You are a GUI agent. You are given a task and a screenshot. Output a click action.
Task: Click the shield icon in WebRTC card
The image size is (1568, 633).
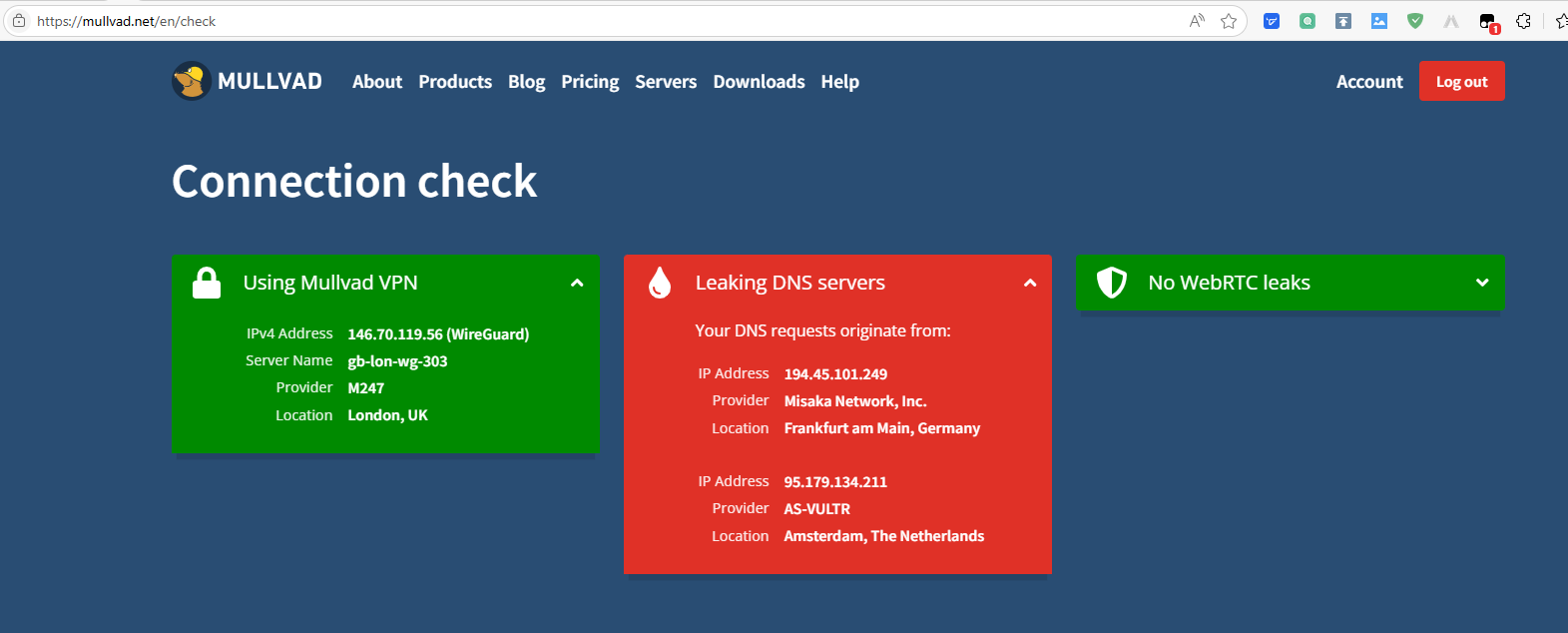[1111, 283]
